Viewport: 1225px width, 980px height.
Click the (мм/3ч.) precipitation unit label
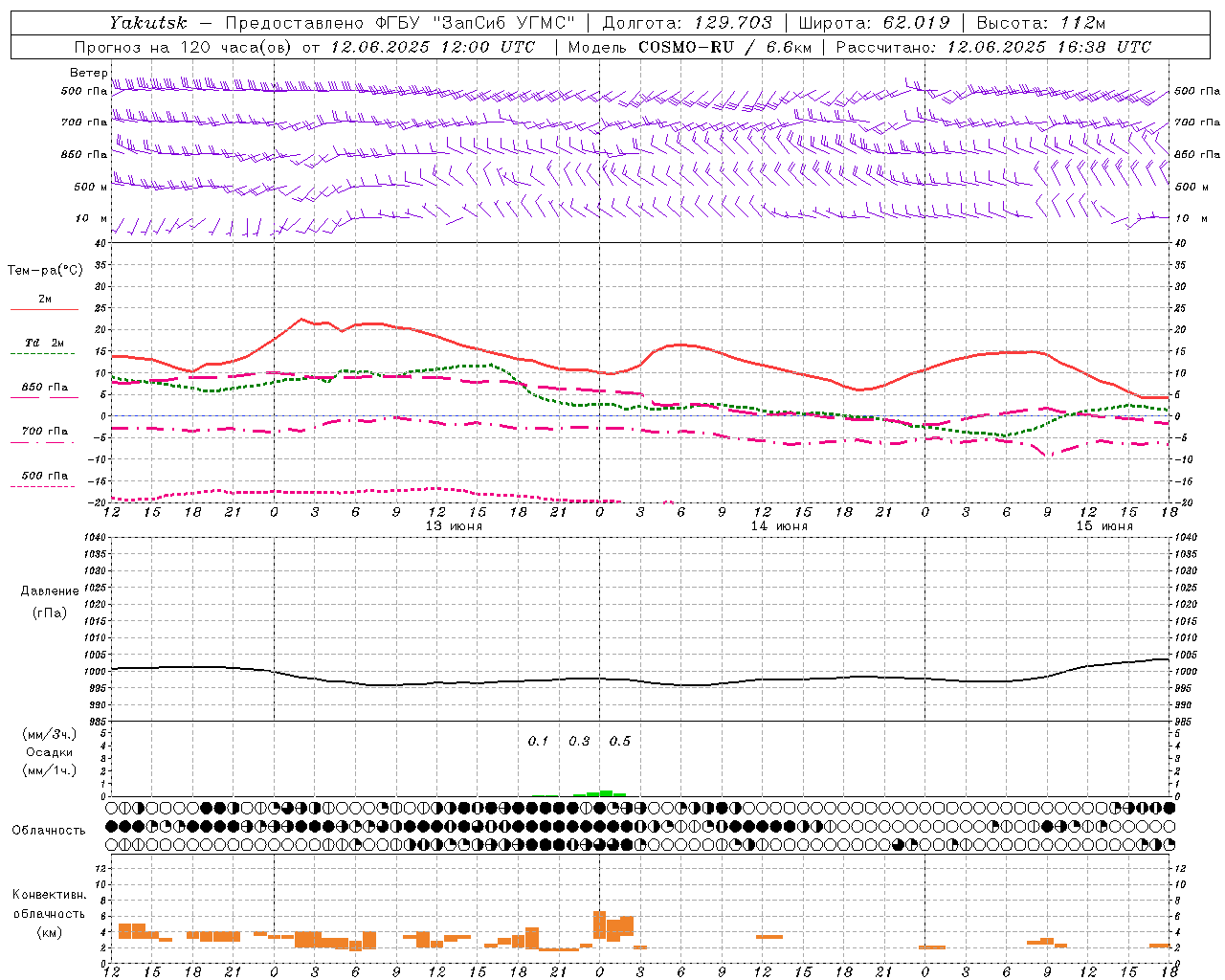[x=50, y=735]
